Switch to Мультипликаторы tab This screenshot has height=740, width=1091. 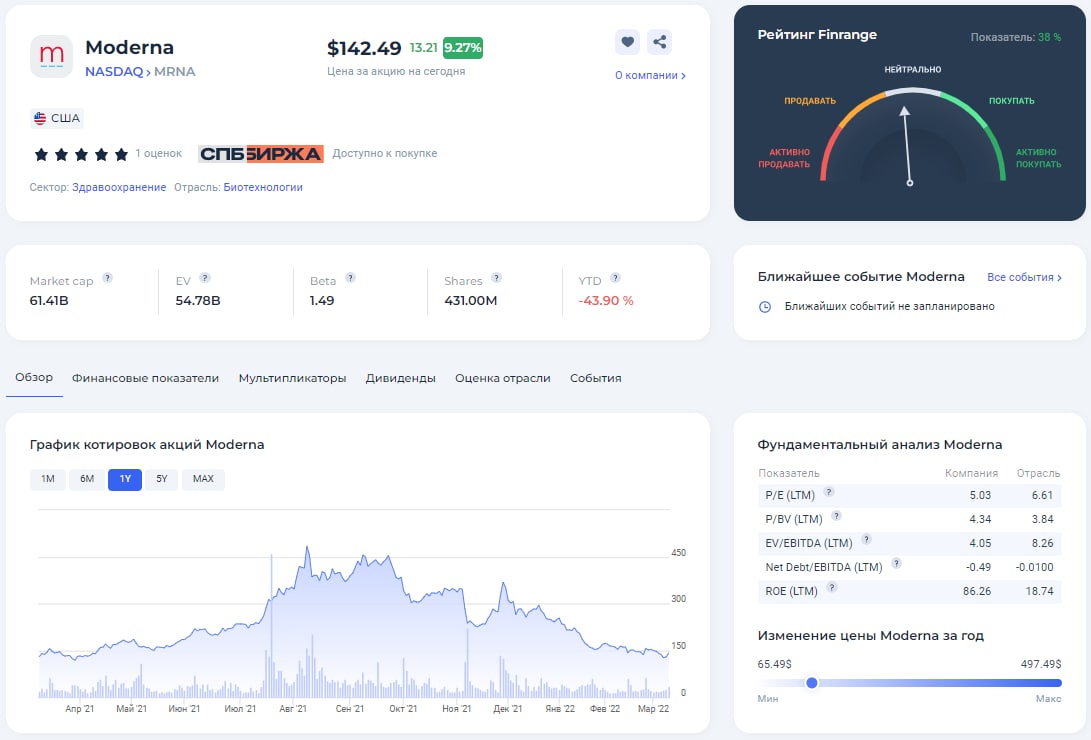pos(292,378)
